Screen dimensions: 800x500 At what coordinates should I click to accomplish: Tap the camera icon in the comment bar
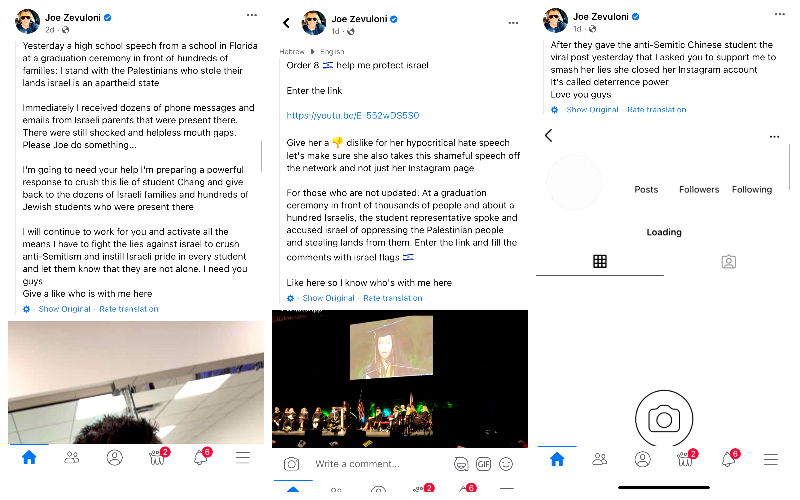[291, 464]
